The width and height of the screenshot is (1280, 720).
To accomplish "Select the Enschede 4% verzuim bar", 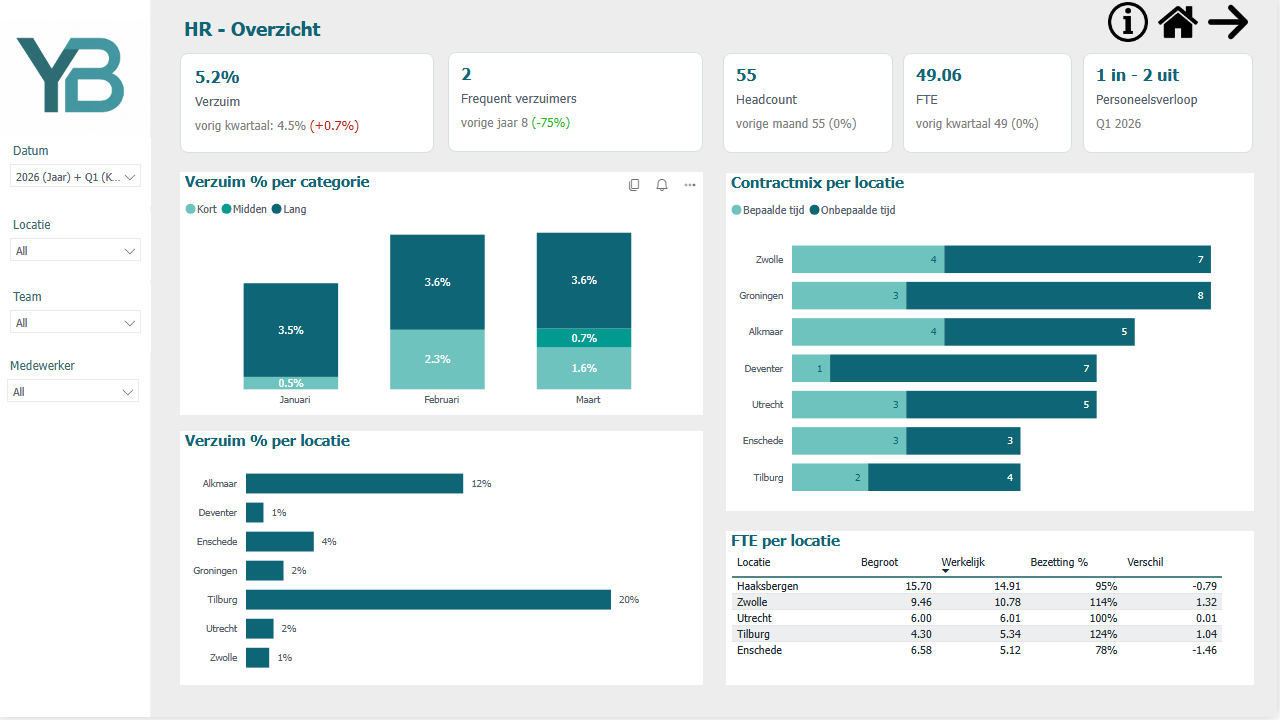I will click(280, 541).
